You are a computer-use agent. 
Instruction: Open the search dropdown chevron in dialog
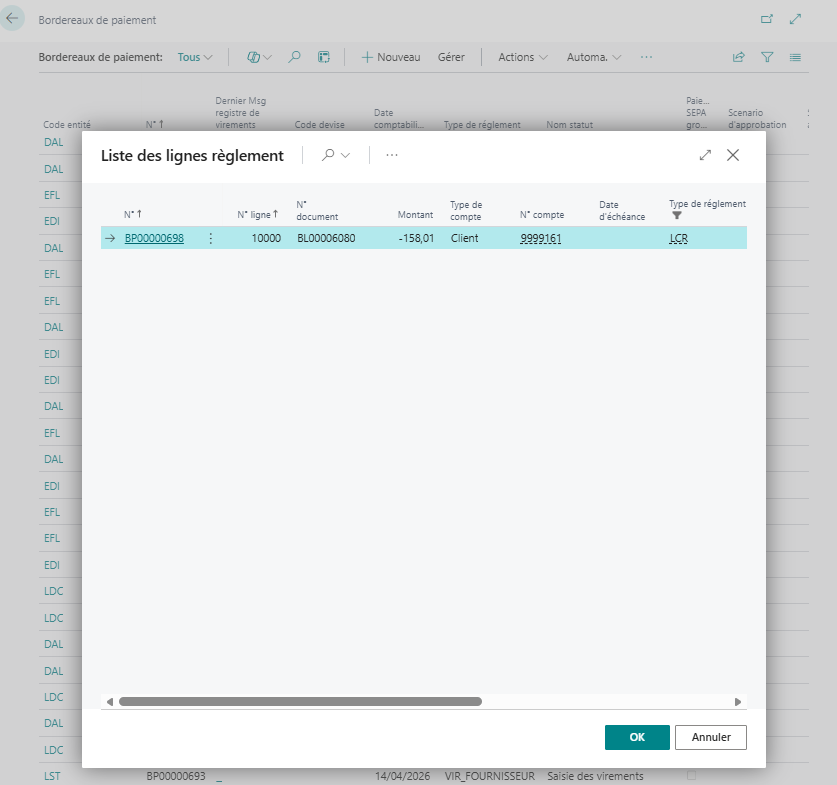(x=346, y=155)
